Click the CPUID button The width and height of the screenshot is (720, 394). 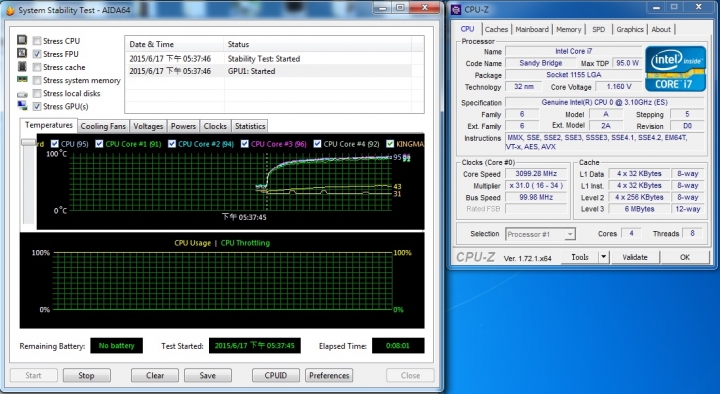276,375
